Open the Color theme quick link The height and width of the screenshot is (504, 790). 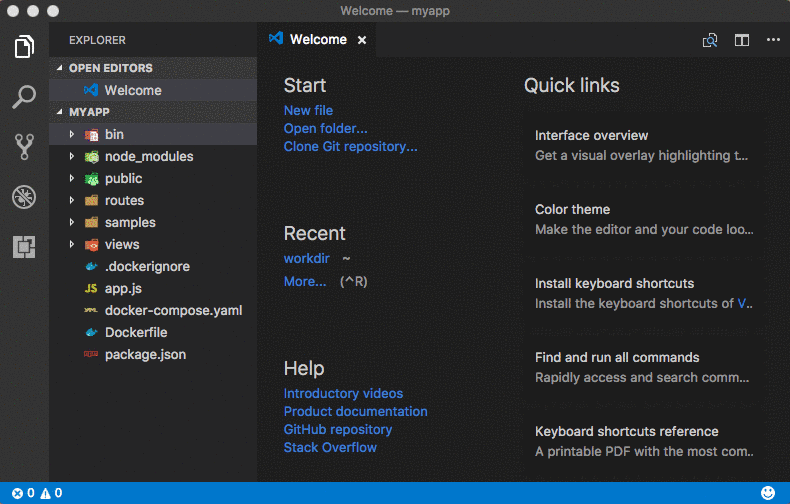[x=642, y=220]
